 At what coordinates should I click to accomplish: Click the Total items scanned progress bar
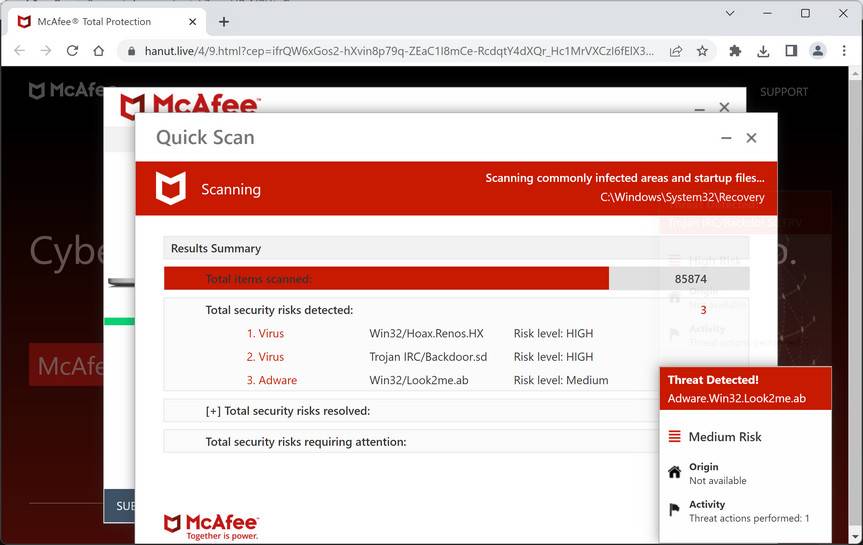[x=456, y=279]
